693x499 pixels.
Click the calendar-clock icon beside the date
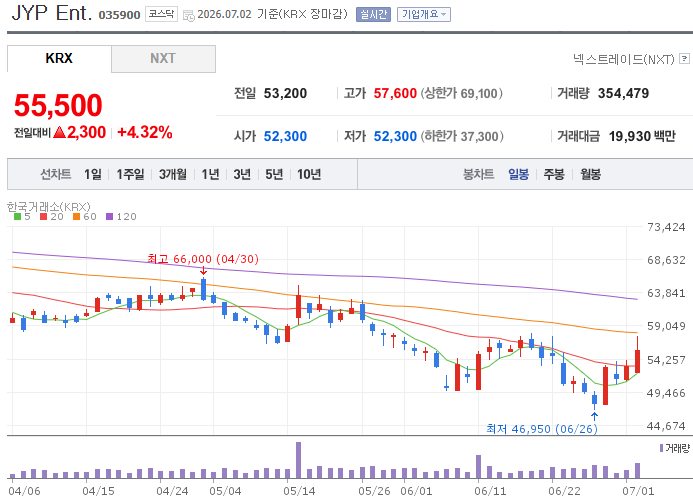pyautogui.click(x=189, y=16)
